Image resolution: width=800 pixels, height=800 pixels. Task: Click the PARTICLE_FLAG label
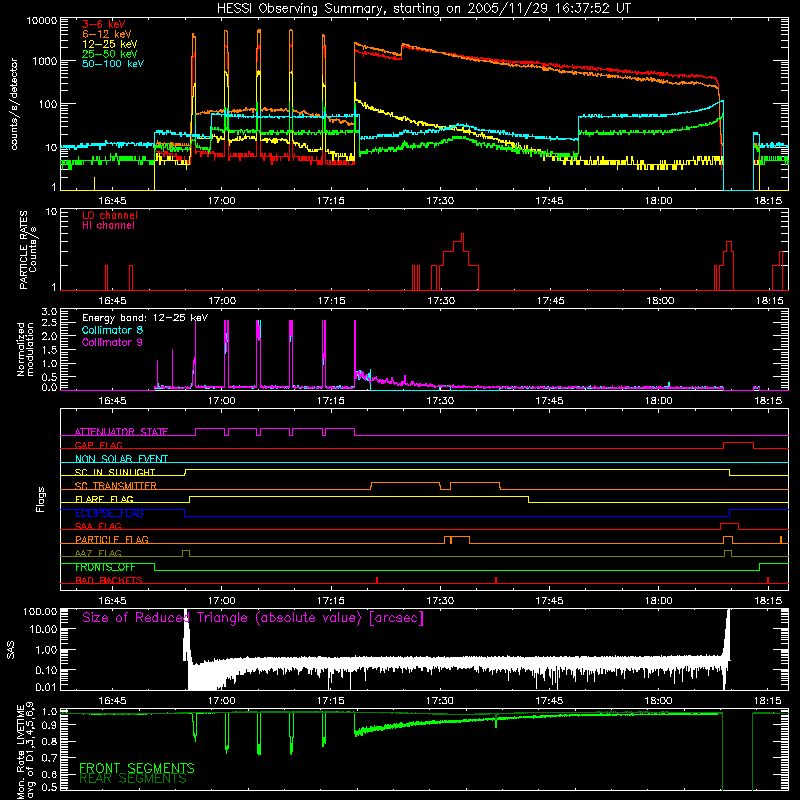pyautogui.click(x=112, y=540)
